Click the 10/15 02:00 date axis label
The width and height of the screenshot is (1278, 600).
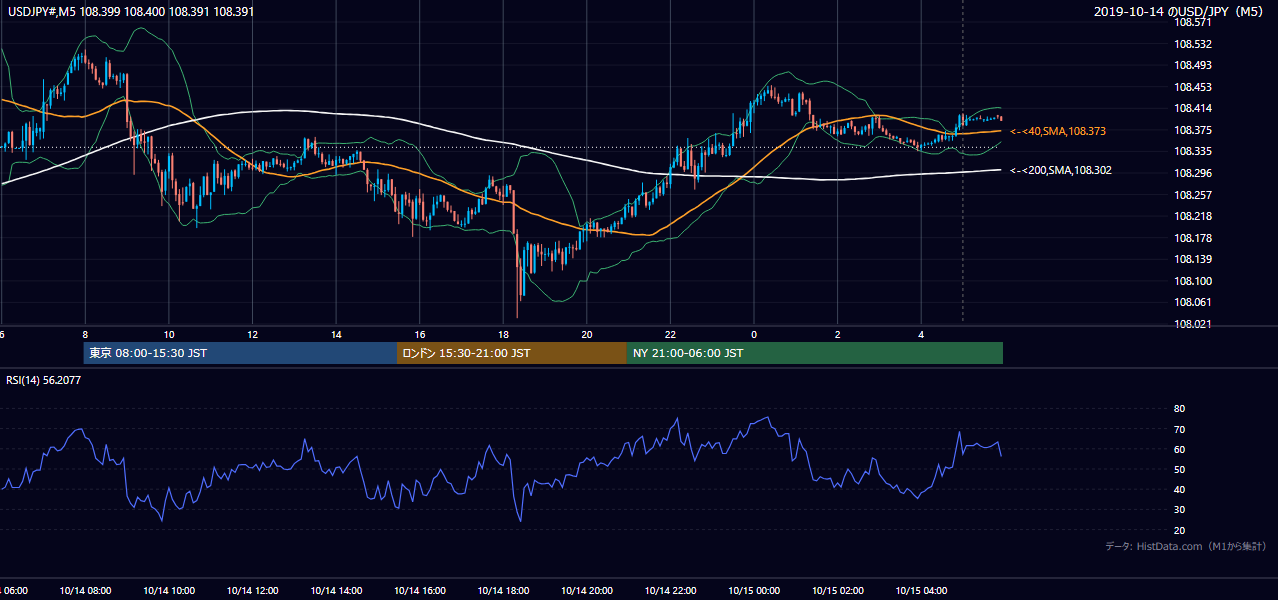(x=837, y=591)
